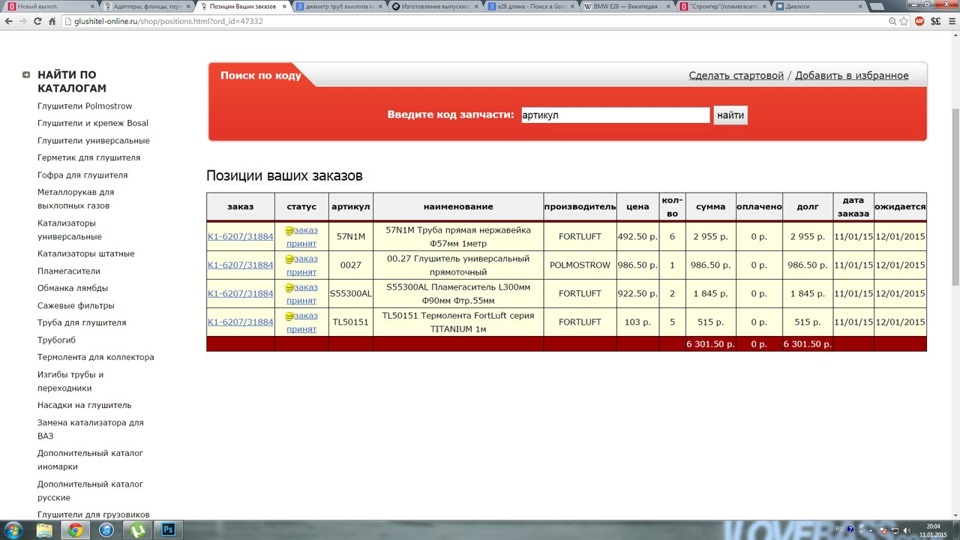Viewport: 960px width, 540px height.
Task: Click the Добавить в избранное link
Action: 851,75
